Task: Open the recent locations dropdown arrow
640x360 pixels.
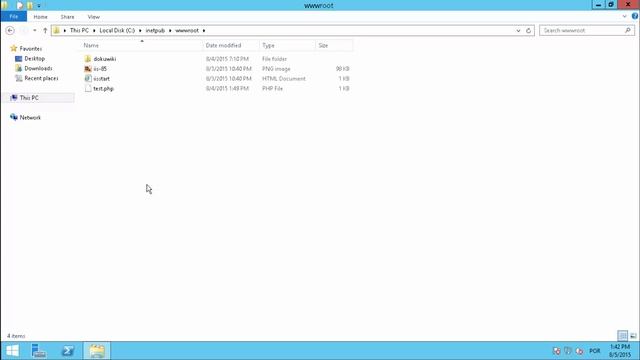Action: click(x=35, y=31)
